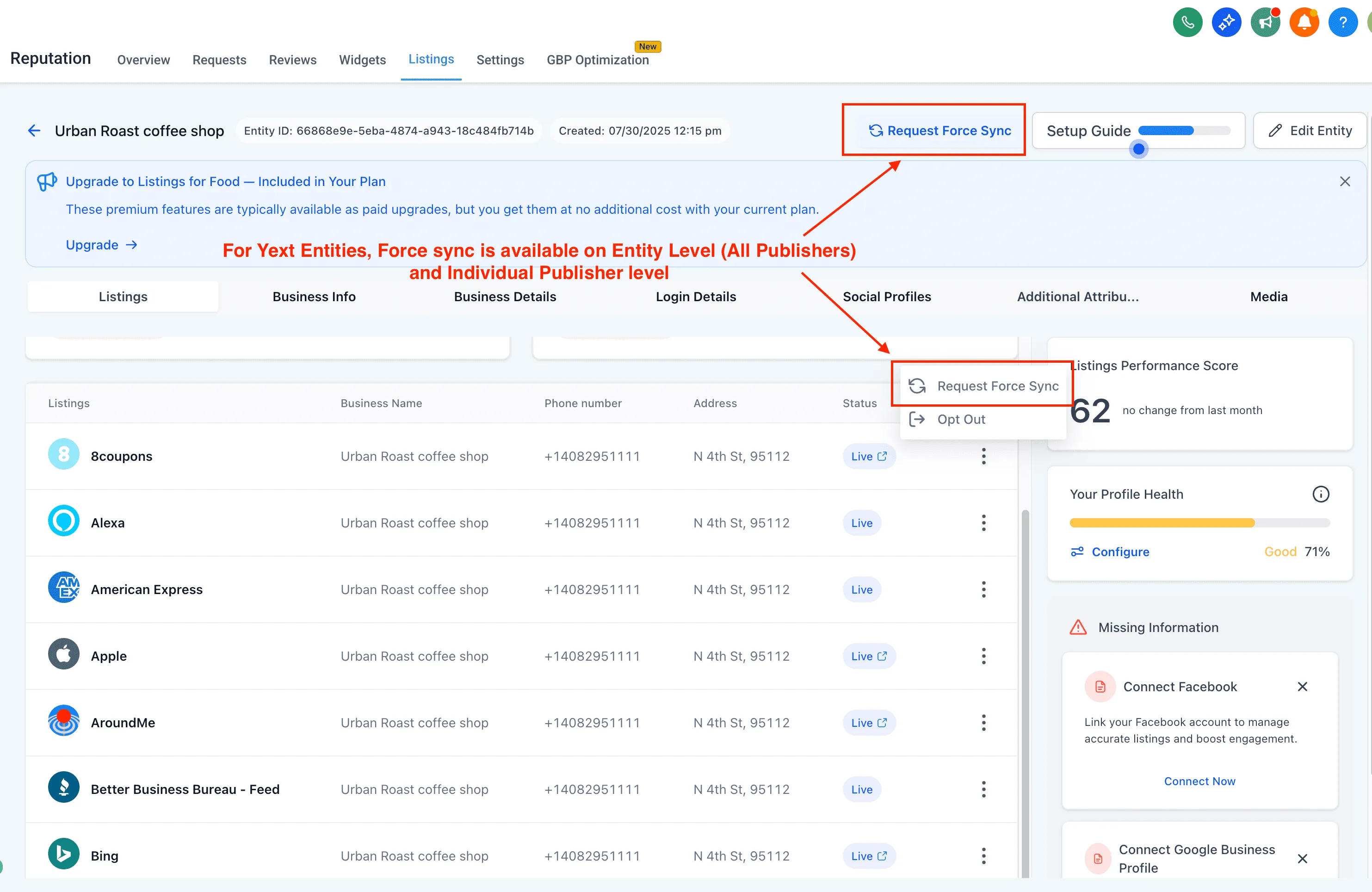
Task: Click the back arrow beside Urban Roast
Action: (34, 131)
